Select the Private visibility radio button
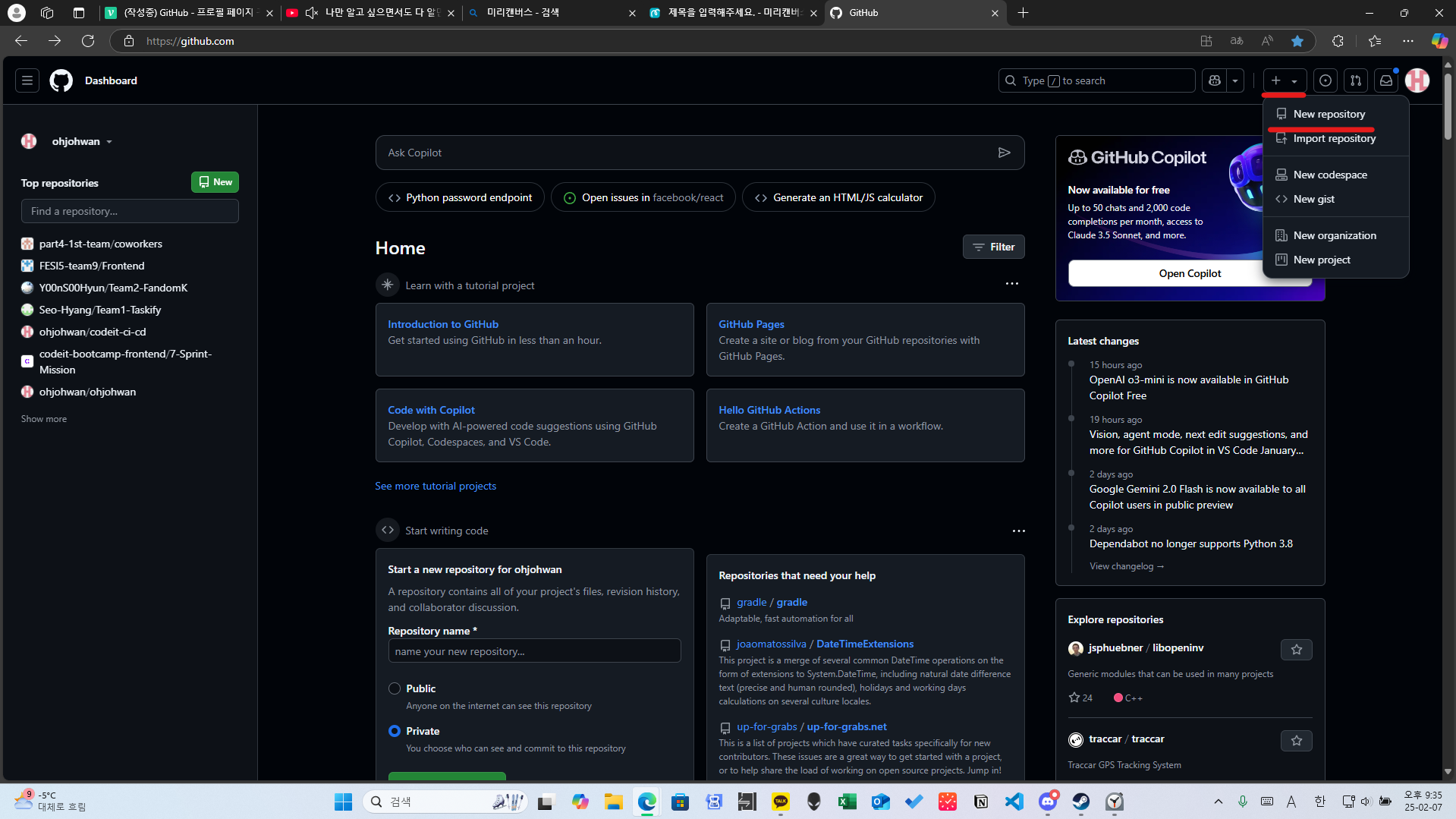The height and width of the screenshot is (819, 1456). (x=395, y=731)
